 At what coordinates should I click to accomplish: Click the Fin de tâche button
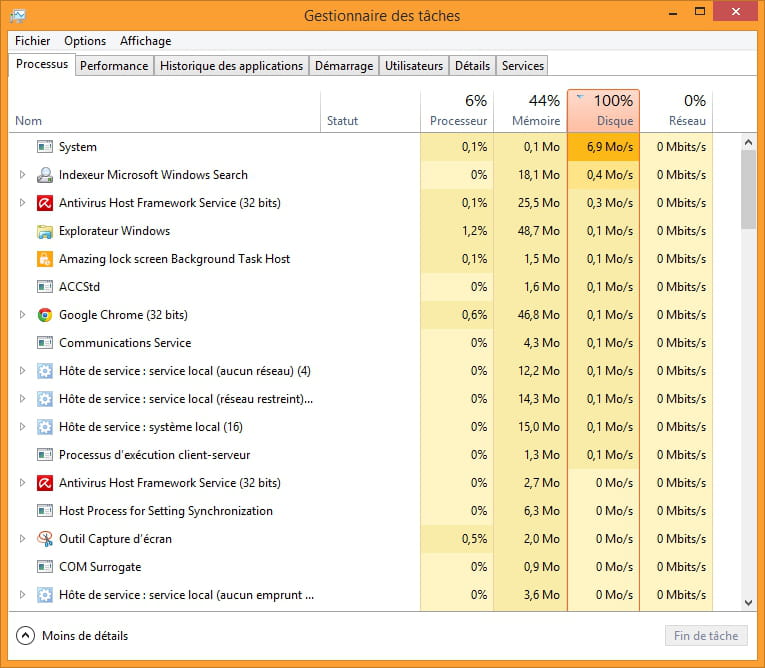point(706,636)
